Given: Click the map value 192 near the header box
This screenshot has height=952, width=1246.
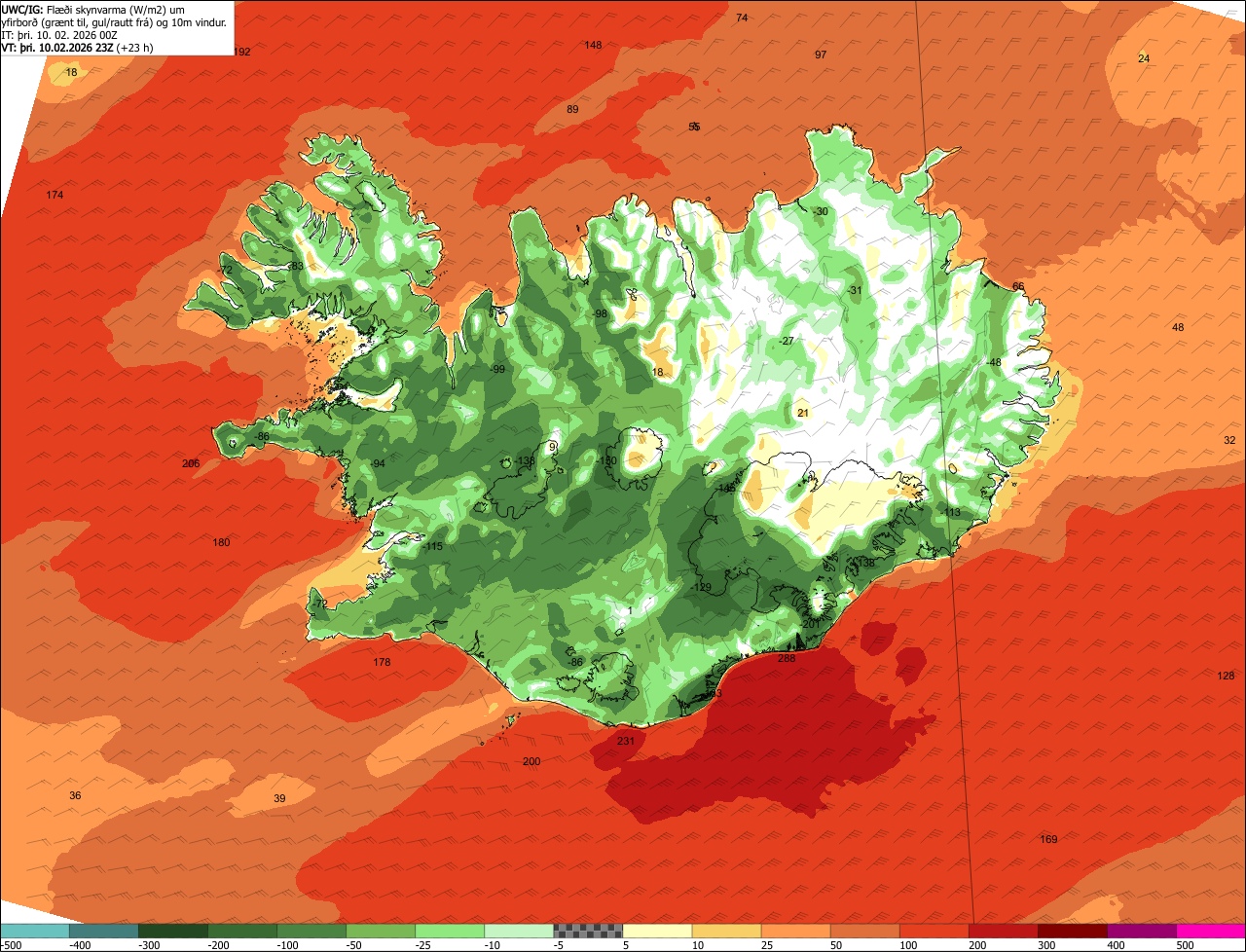Looking at the screenshot, I should [242, 52].
